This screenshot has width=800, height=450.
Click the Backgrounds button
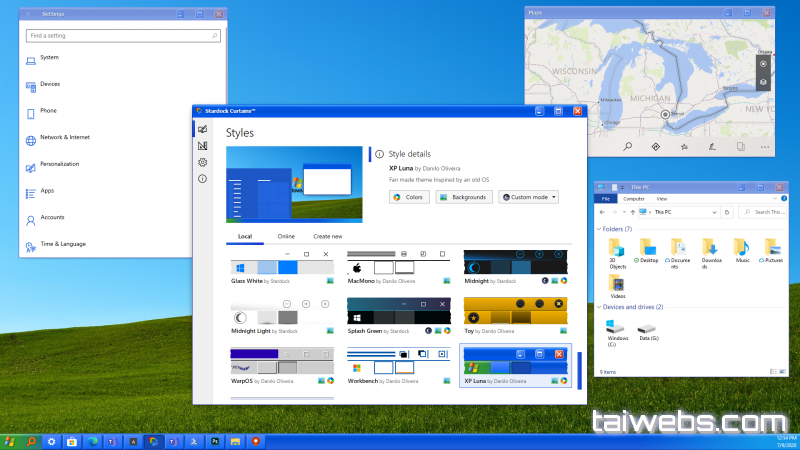point(465,197)
